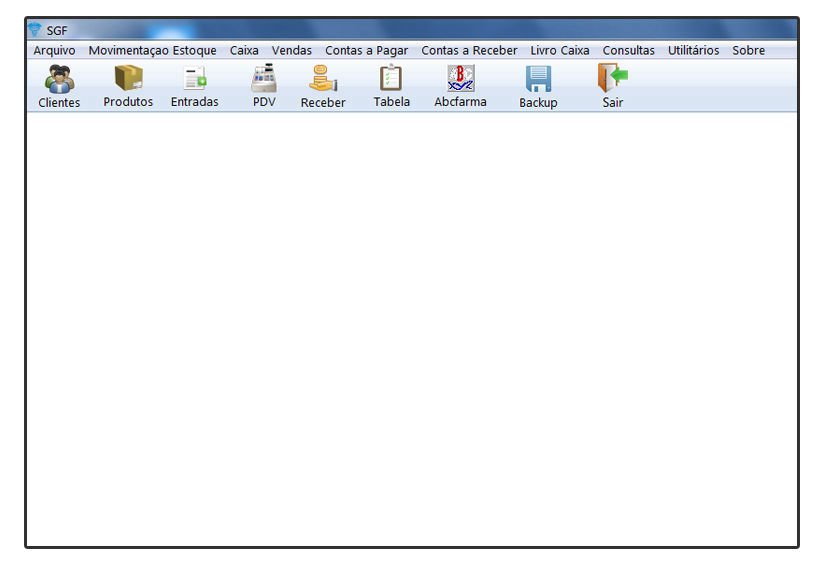Open the Movimentaçao Estoque menu
This screenshot has height=564, width=824.
click(x=152, y=50)
